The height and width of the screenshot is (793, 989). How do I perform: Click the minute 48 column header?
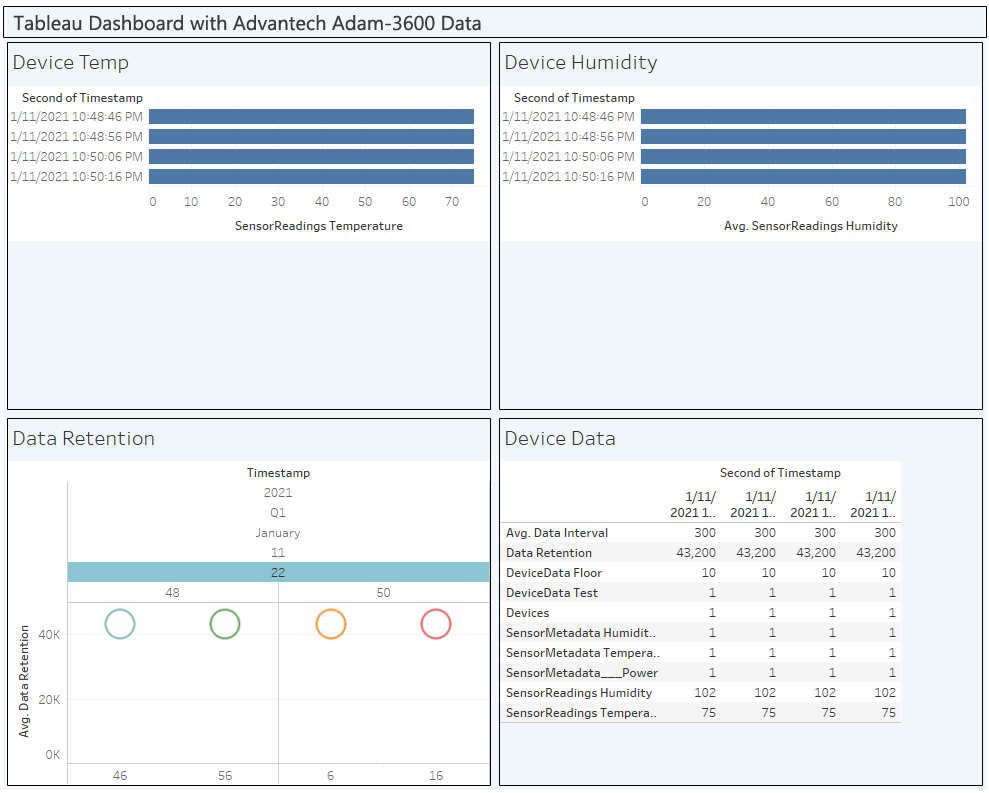click(x=173, y=592)
